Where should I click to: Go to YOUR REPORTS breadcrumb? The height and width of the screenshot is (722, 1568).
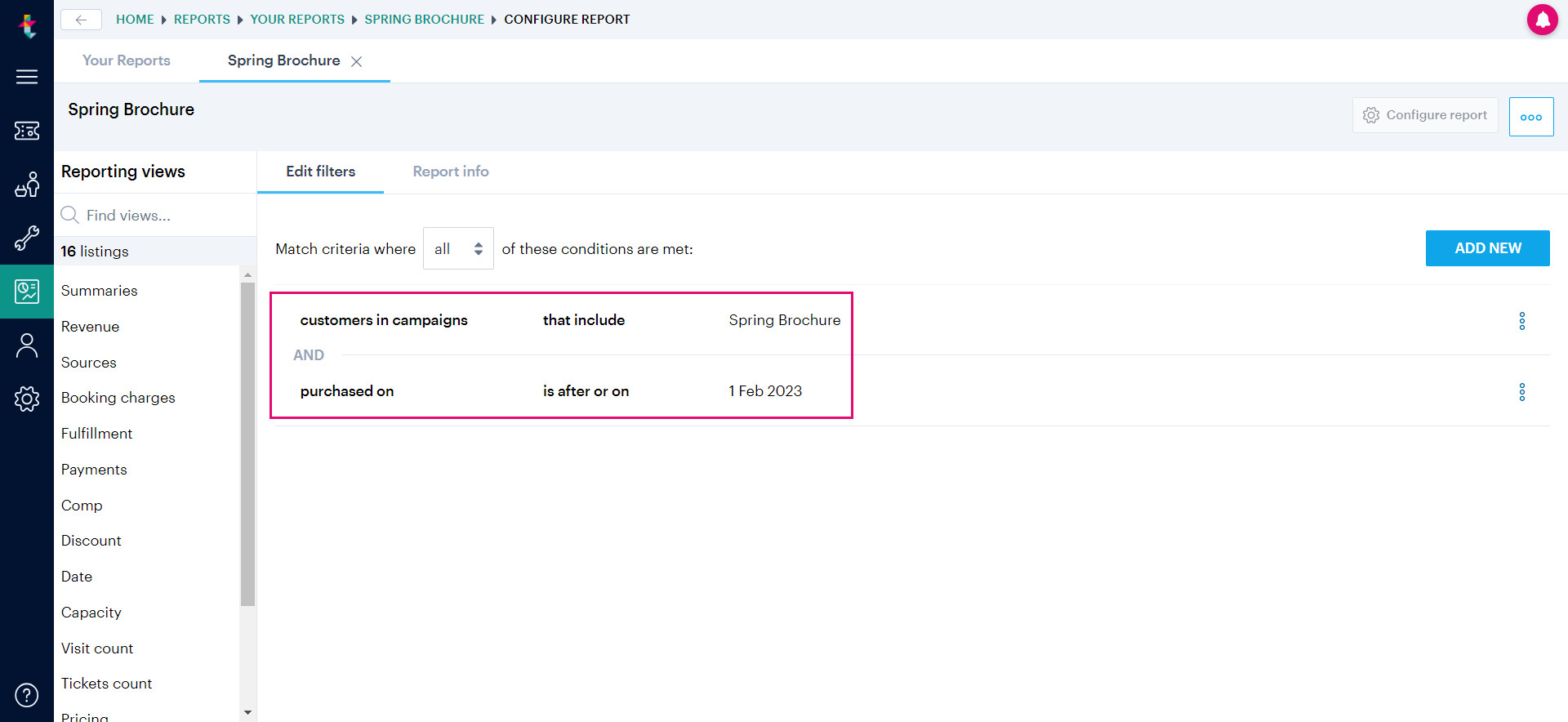tap(297, 20)
